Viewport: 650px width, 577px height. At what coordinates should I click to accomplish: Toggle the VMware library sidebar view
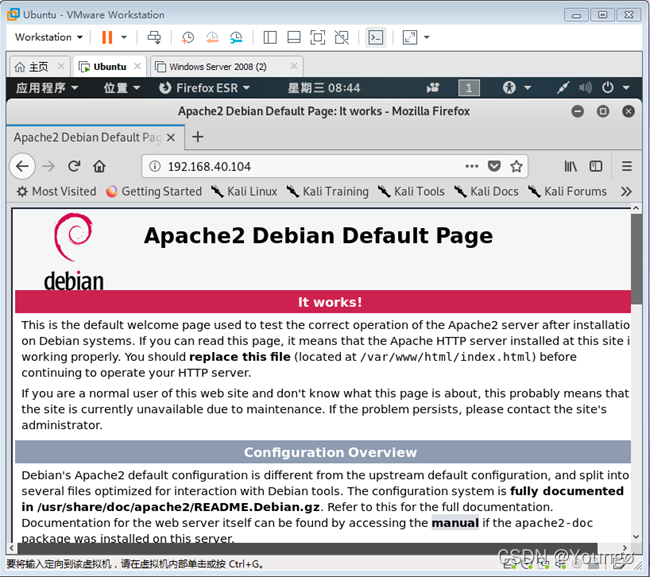[x=270, y=38]
